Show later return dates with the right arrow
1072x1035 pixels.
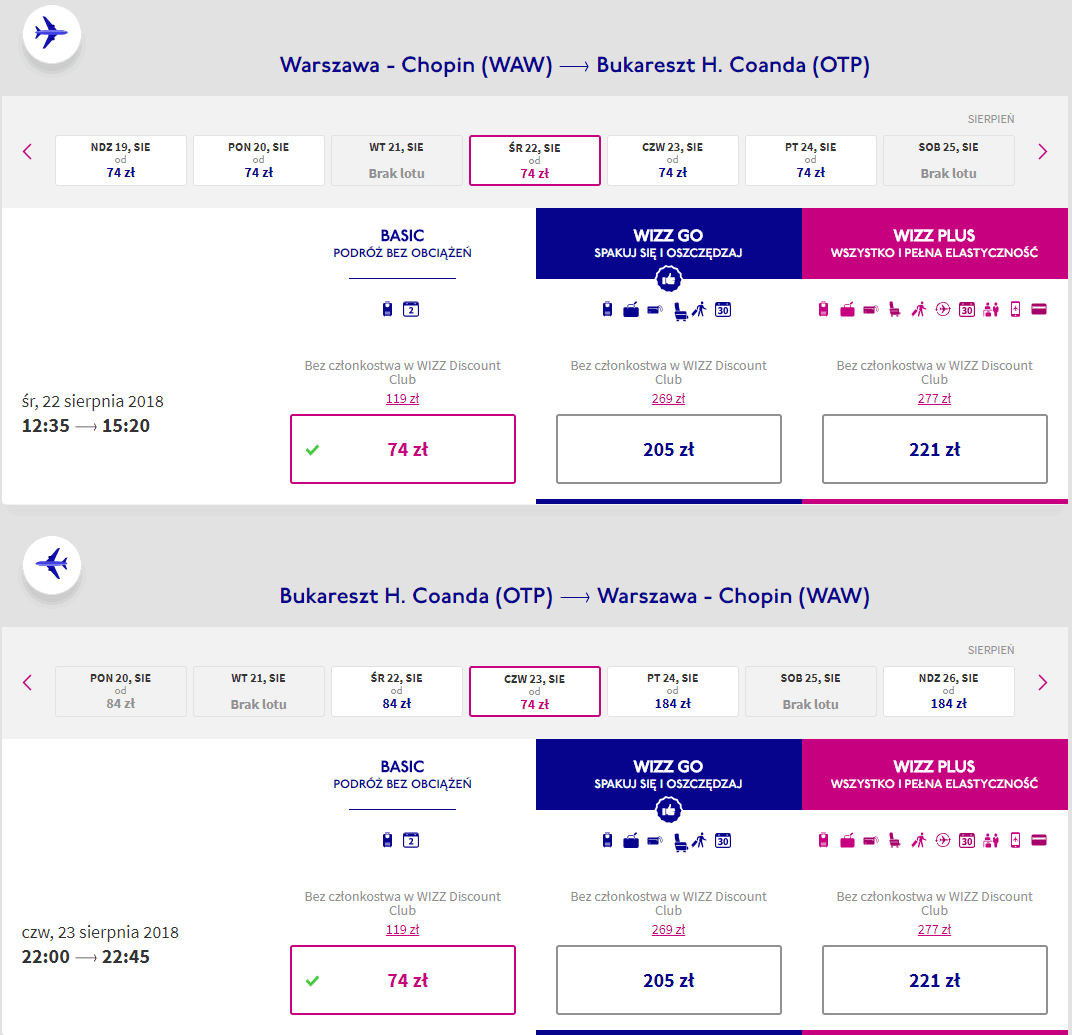tap(1043, 683)
